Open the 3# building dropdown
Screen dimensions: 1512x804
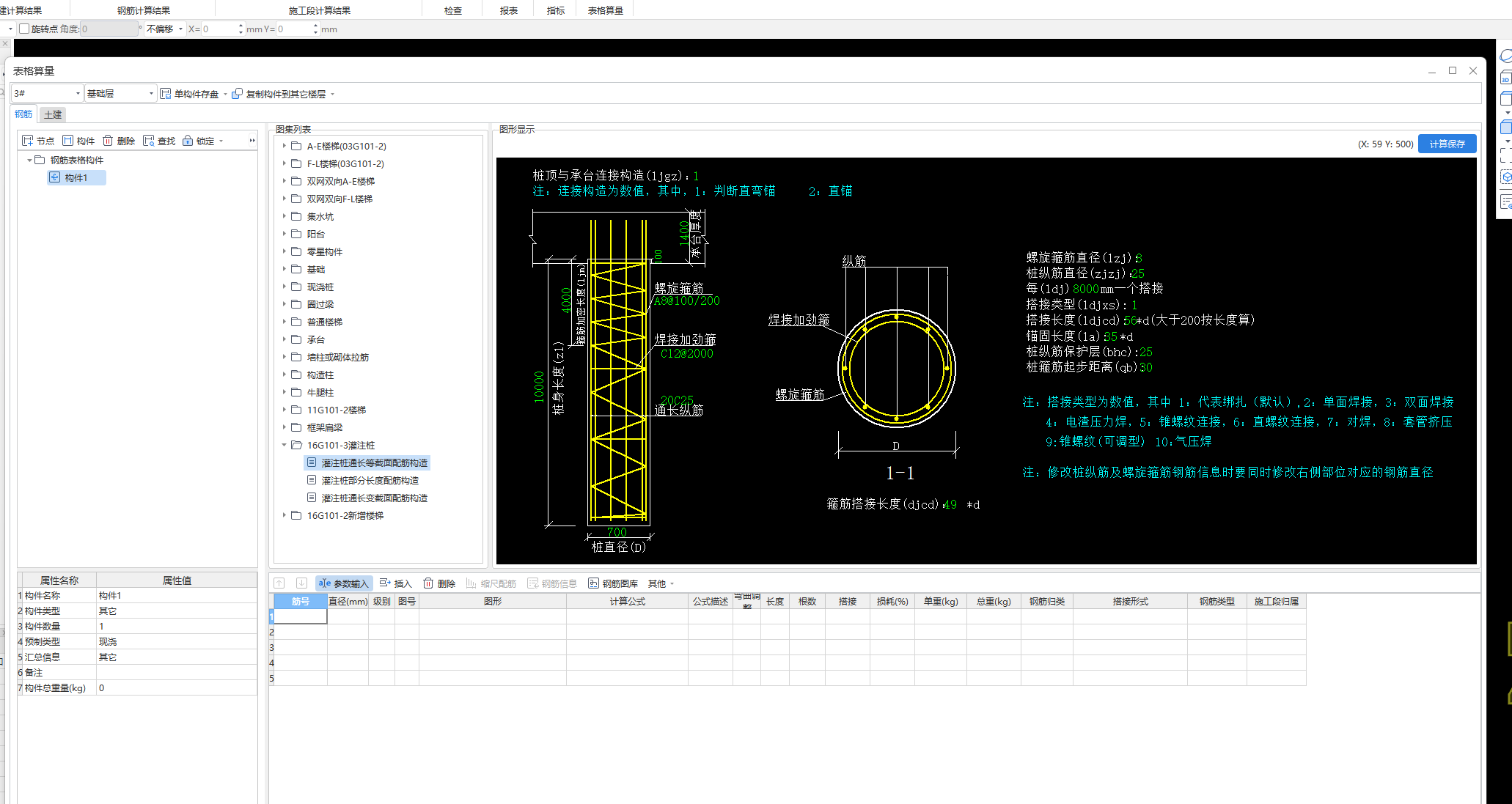tap(46, 94)
